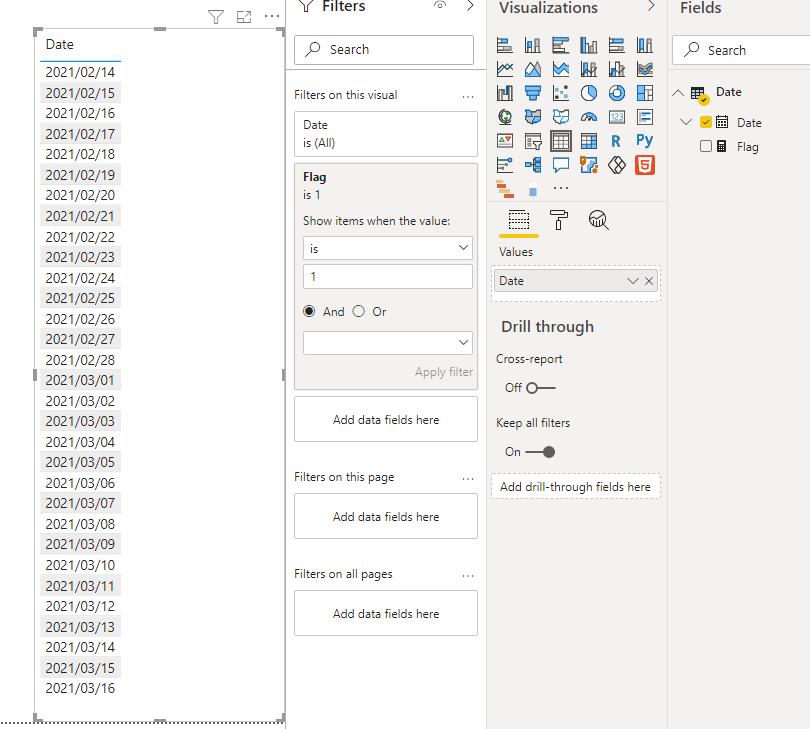
Task: Collapse the Filters pane
Action: (x=470, y=6)
